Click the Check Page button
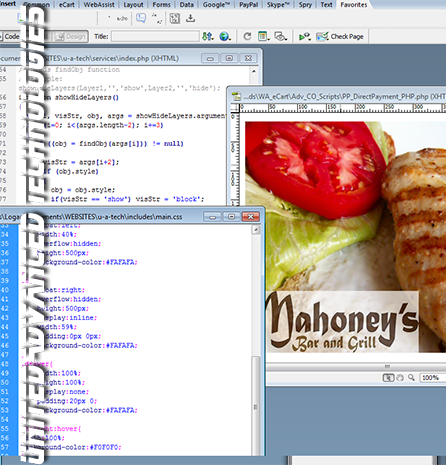The image size is (446, 465). pyautogui.click(x=340, y=36)
